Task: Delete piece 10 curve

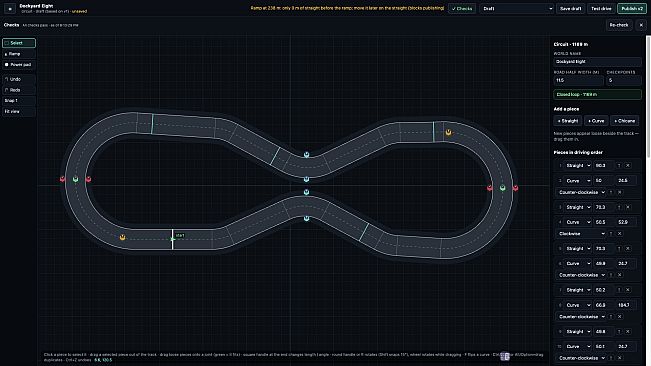Action: pyautogui.click(x=619, y=358)
